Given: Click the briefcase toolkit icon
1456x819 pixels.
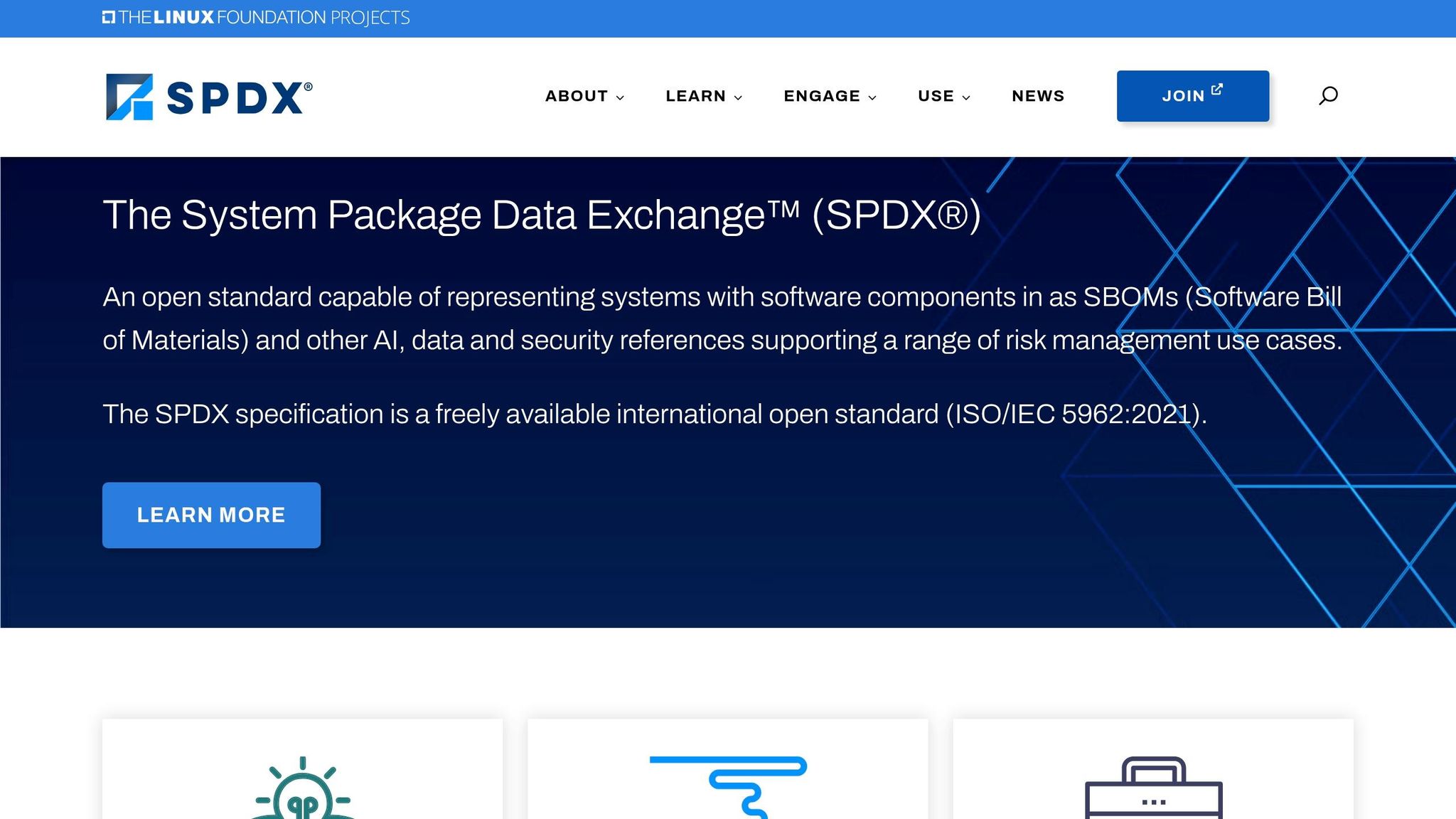Looking at the screenshot, I should pyautogui.click(x=1152, y=789).
